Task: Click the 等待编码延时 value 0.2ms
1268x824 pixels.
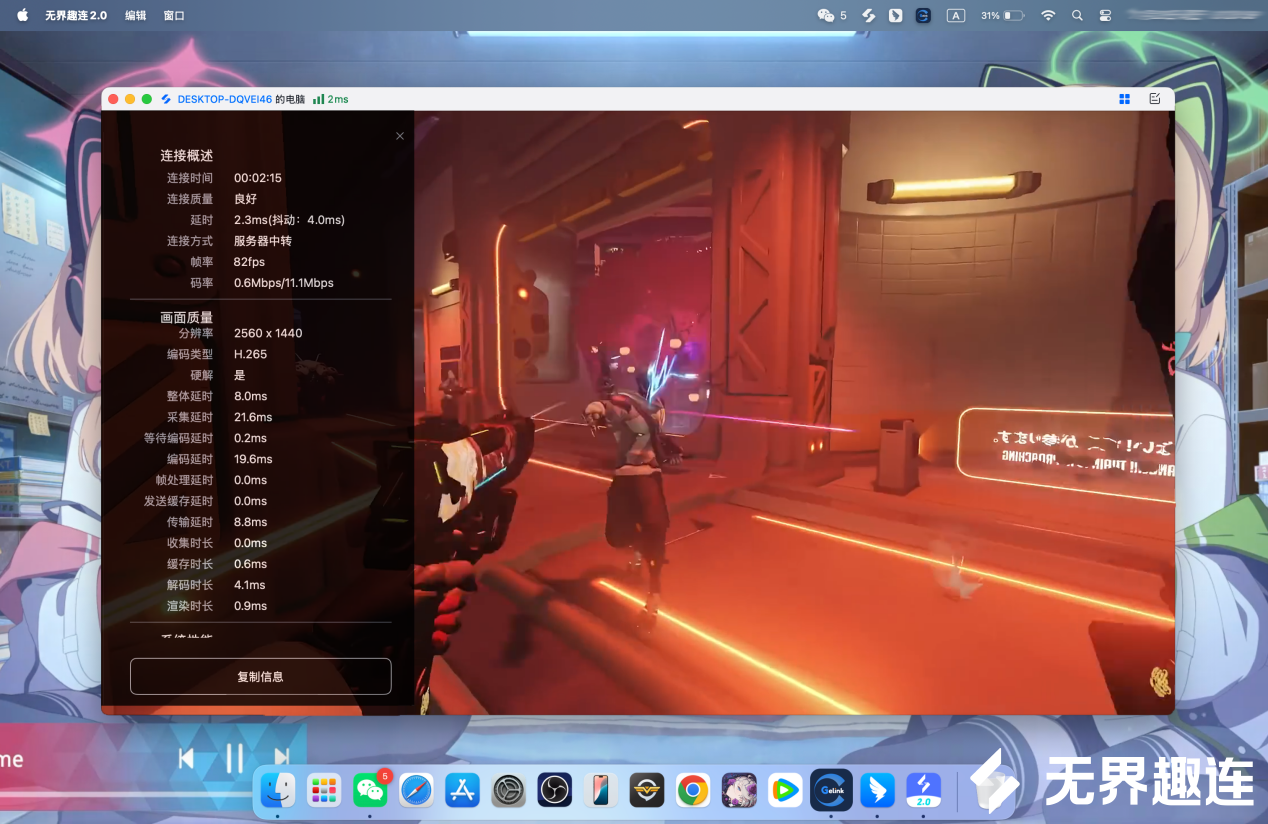Action: coord(251,438)
